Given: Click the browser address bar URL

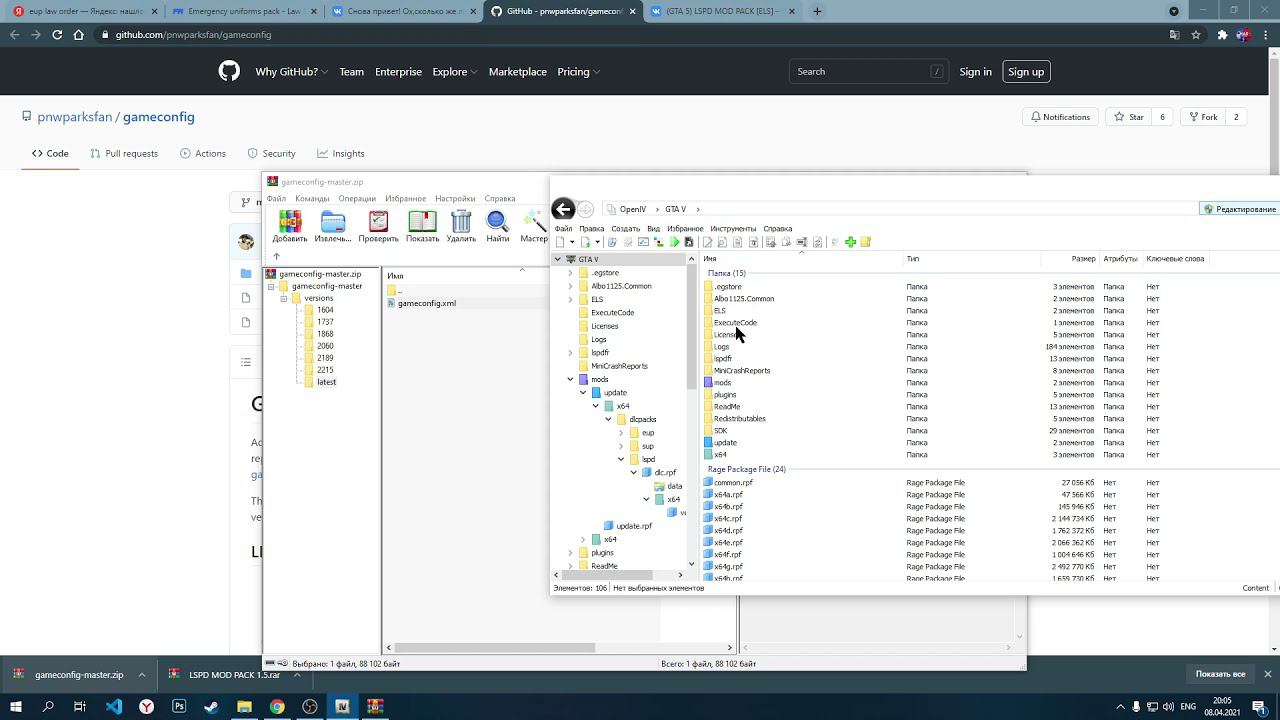Looking at the screenshot, I should 193,34.
